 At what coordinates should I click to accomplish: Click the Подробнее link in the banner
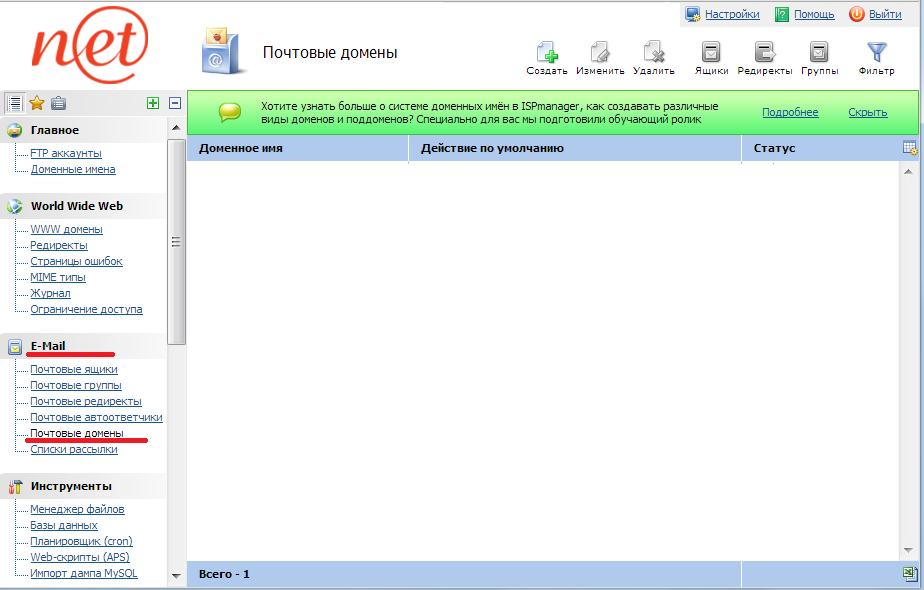(790, 112)
